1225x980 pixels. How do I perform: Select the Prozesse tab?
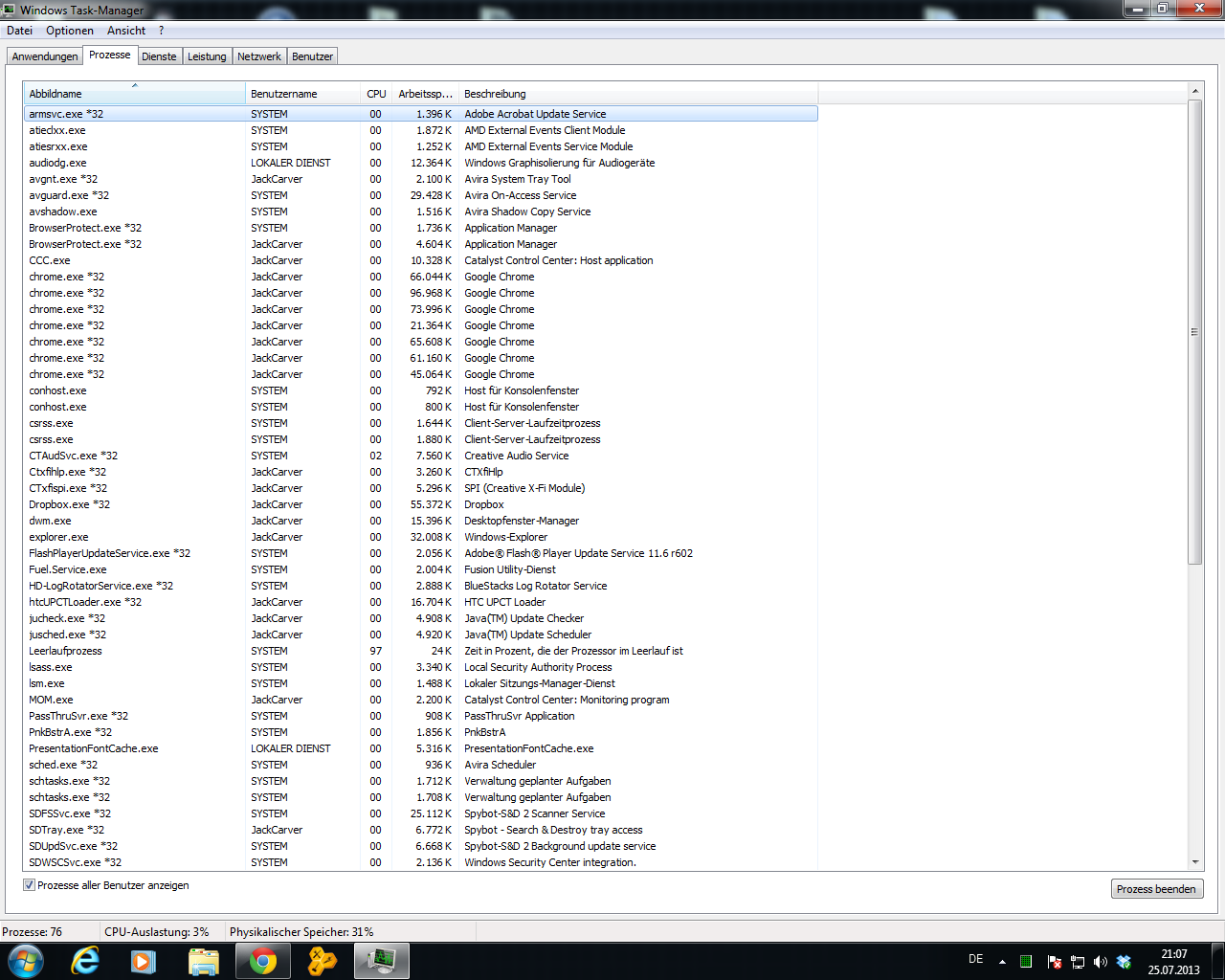pyautogui.click(x=110, y=55)
